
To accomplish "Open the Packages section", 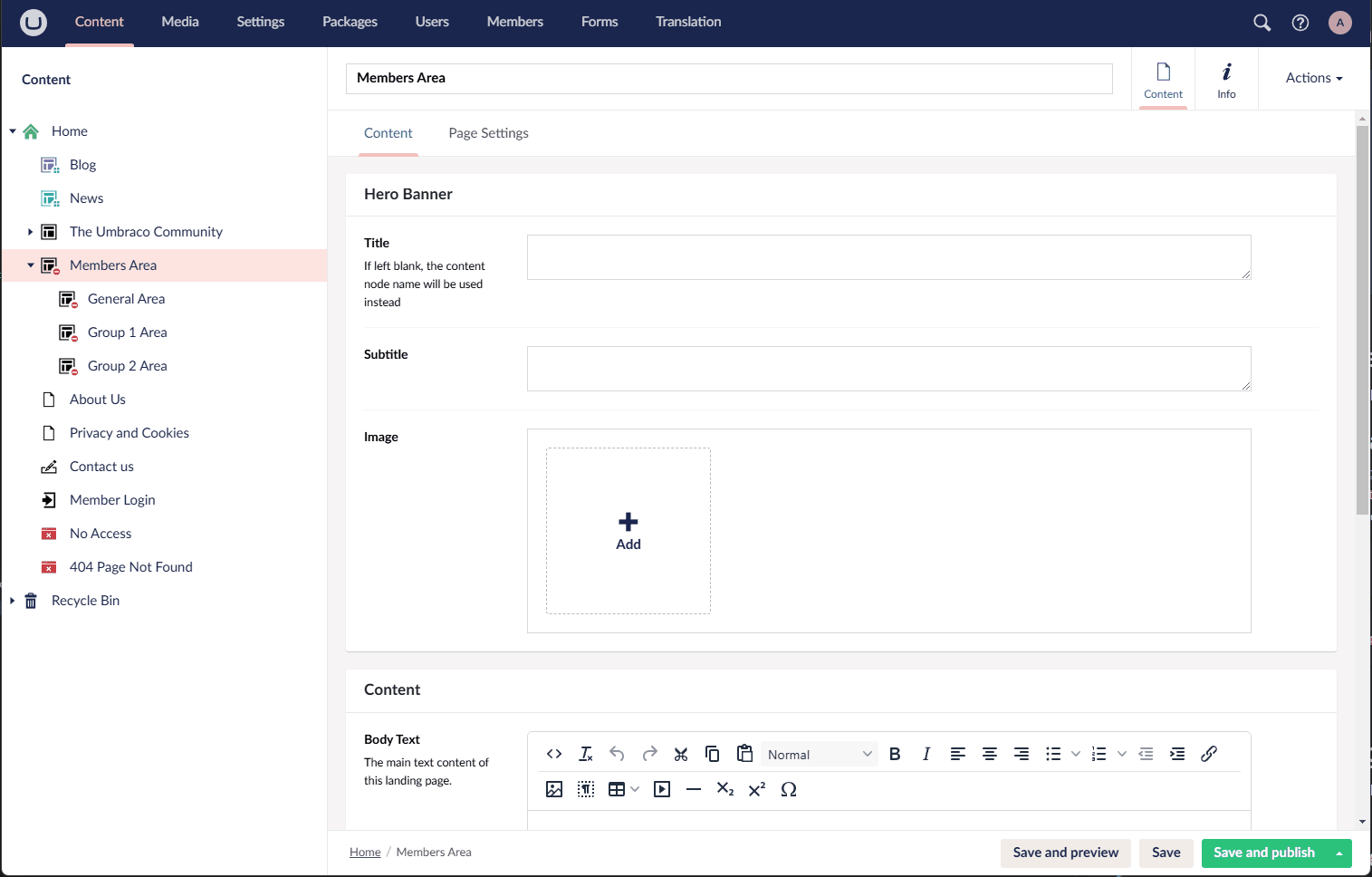I will (350, 22).
